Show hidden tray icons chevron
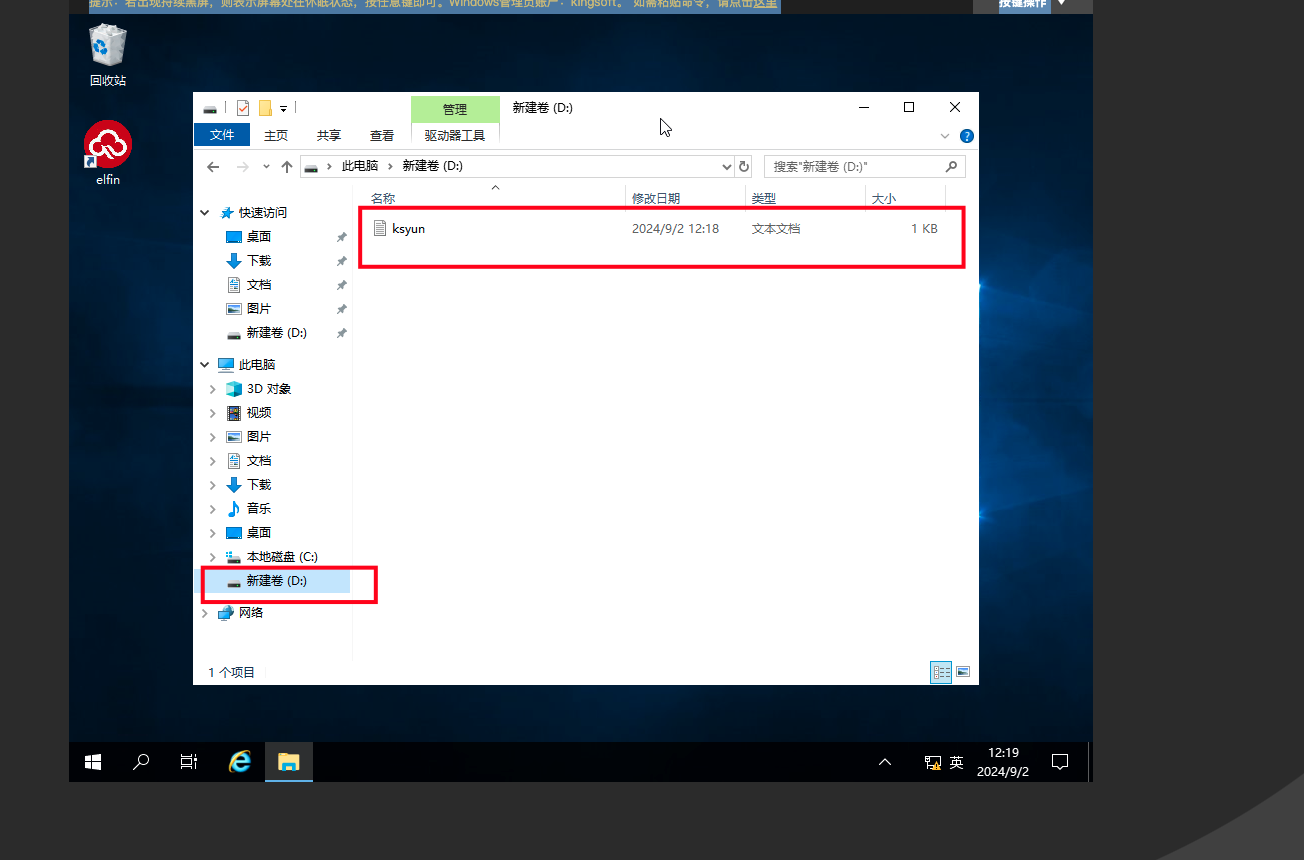This screenshot has height=860, width=1304. [x=885, y=762]
